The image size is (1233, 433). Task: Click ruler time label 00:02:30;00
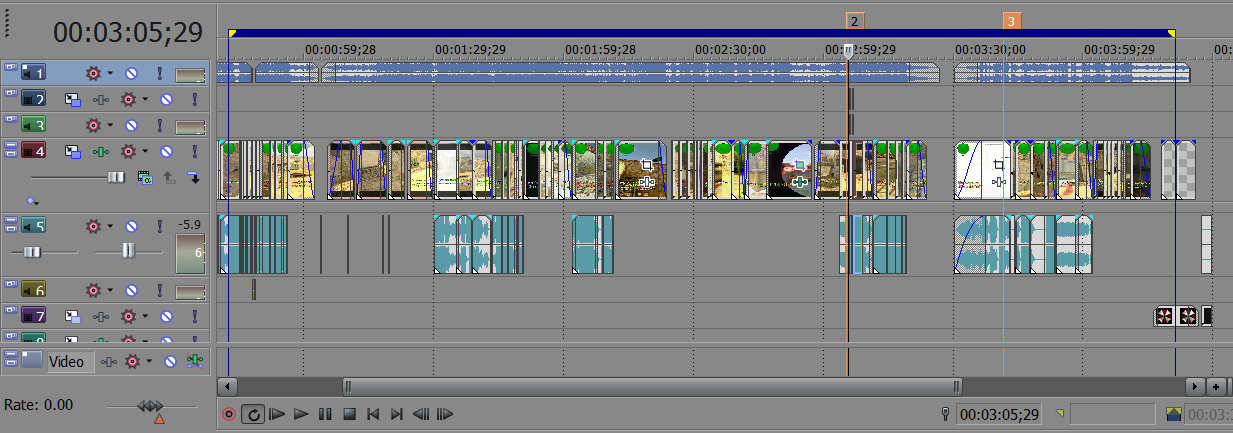coord(731,49)
